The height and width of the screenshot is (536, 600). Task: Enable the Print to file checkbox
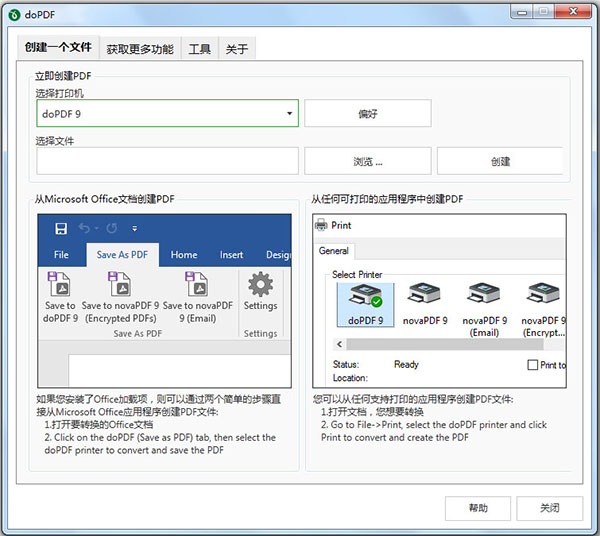532,365
